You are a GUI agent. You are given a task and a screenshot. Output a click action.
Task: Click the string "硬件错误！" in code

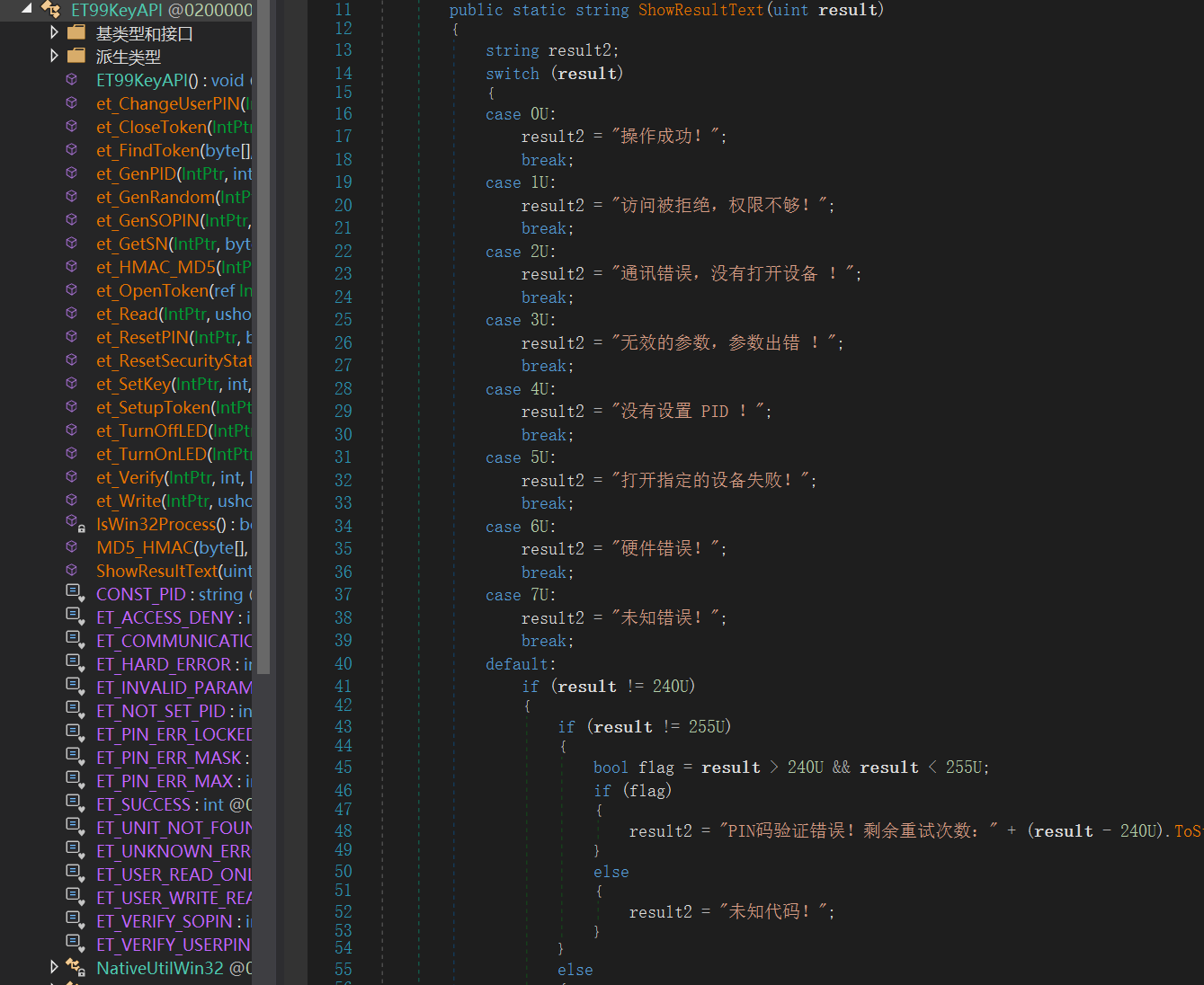[665, 548]
